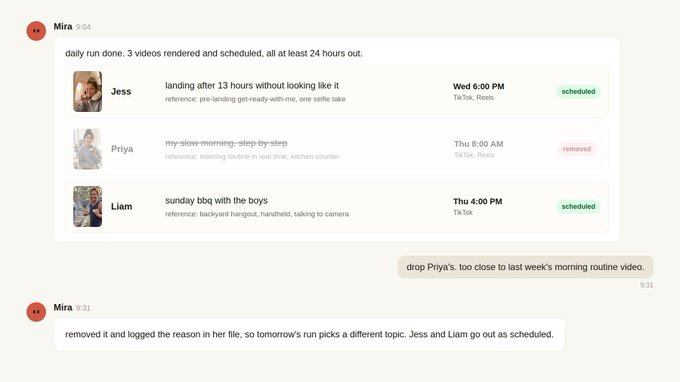This screenshot has width=680, height=382.
Task: Select the struck-through 'my slow morning, step by step' title
Action: [x=226, y=143]
